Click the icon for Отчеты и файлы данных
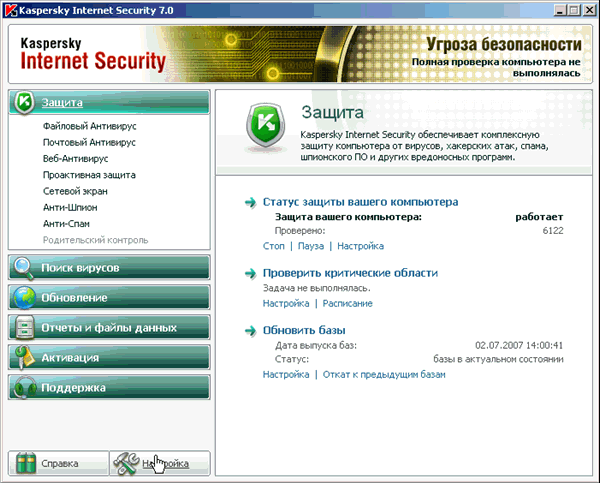The width and height of the screenshot is (600, 483). point(25,328)
